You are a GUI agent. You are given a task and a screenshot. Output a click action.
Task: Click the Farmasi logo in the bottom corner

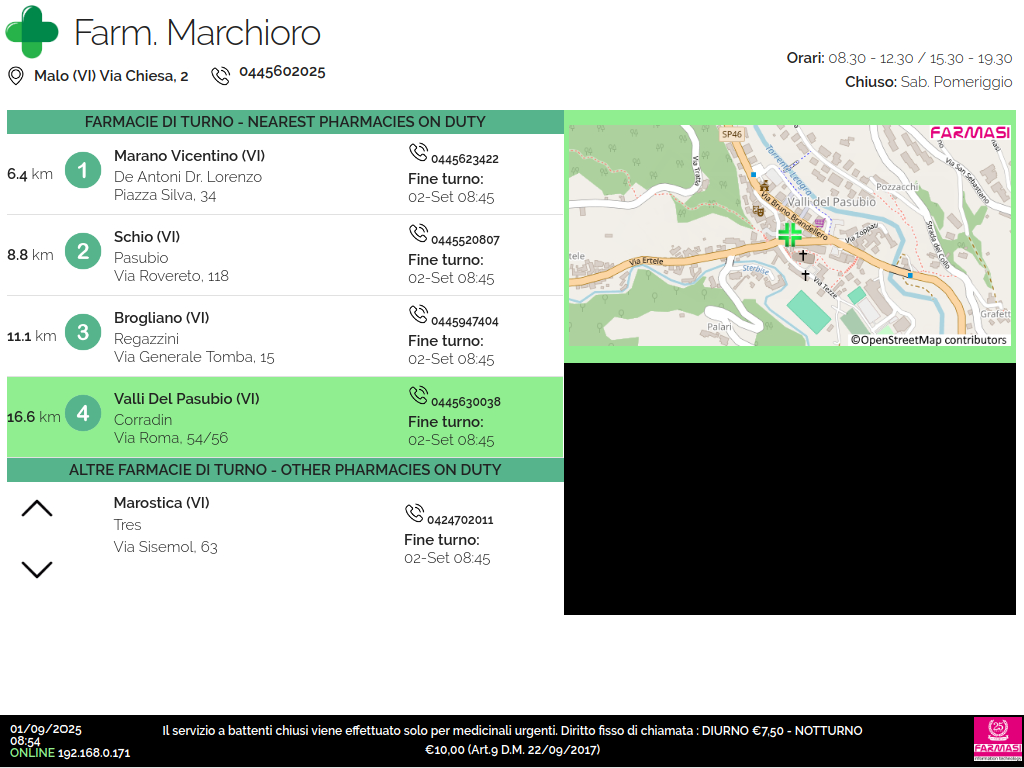tap(997, 739)
